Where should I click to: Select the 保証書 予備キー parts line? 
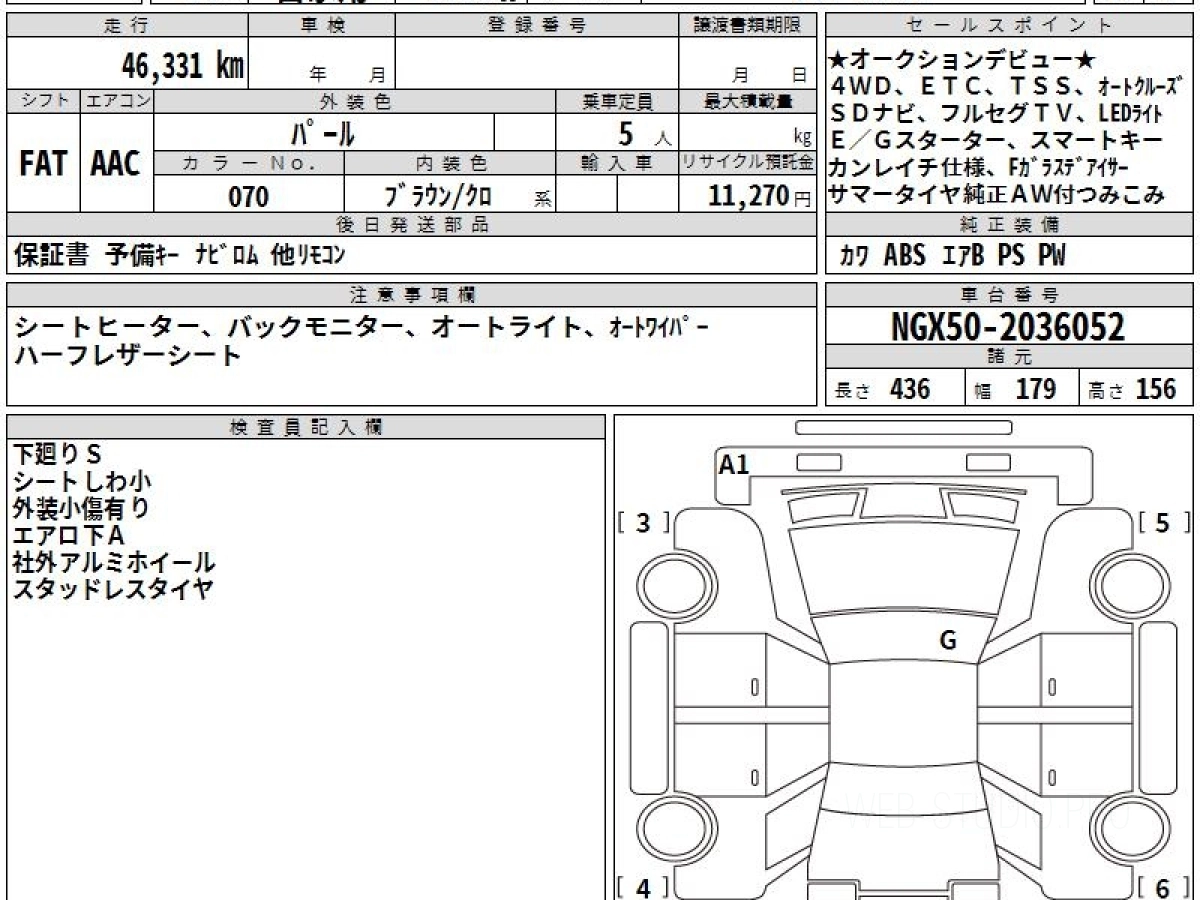[x=180, y=256]
